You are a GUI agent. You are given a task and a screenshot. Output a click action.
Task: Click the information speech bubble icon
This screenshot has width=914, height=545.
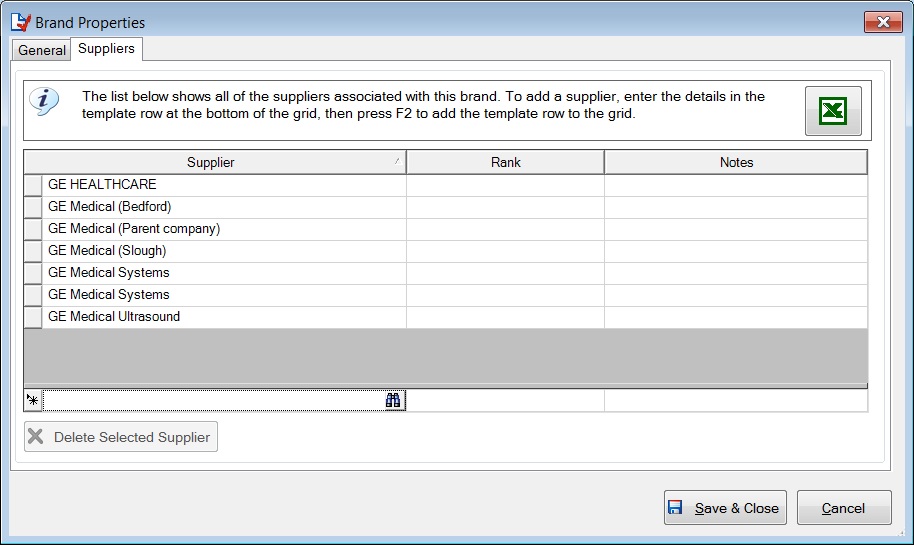pos(44,102)
